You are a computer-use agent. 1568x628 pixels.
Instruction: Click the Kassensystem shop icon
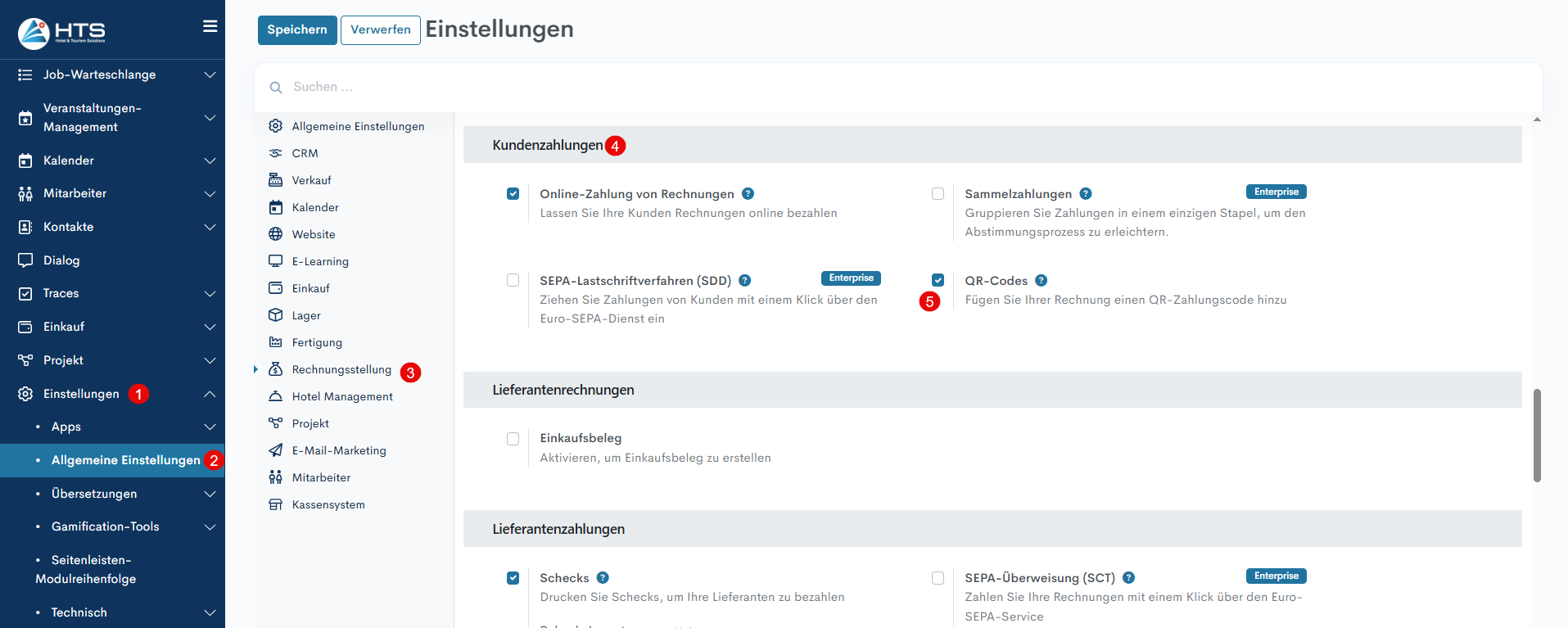coord(276,504)
